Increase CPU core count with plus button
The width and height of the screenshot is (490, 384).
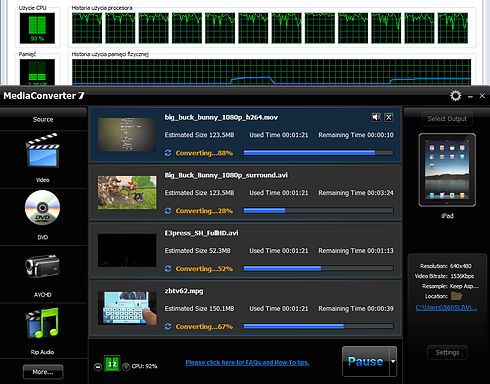[x=126, y=367]
